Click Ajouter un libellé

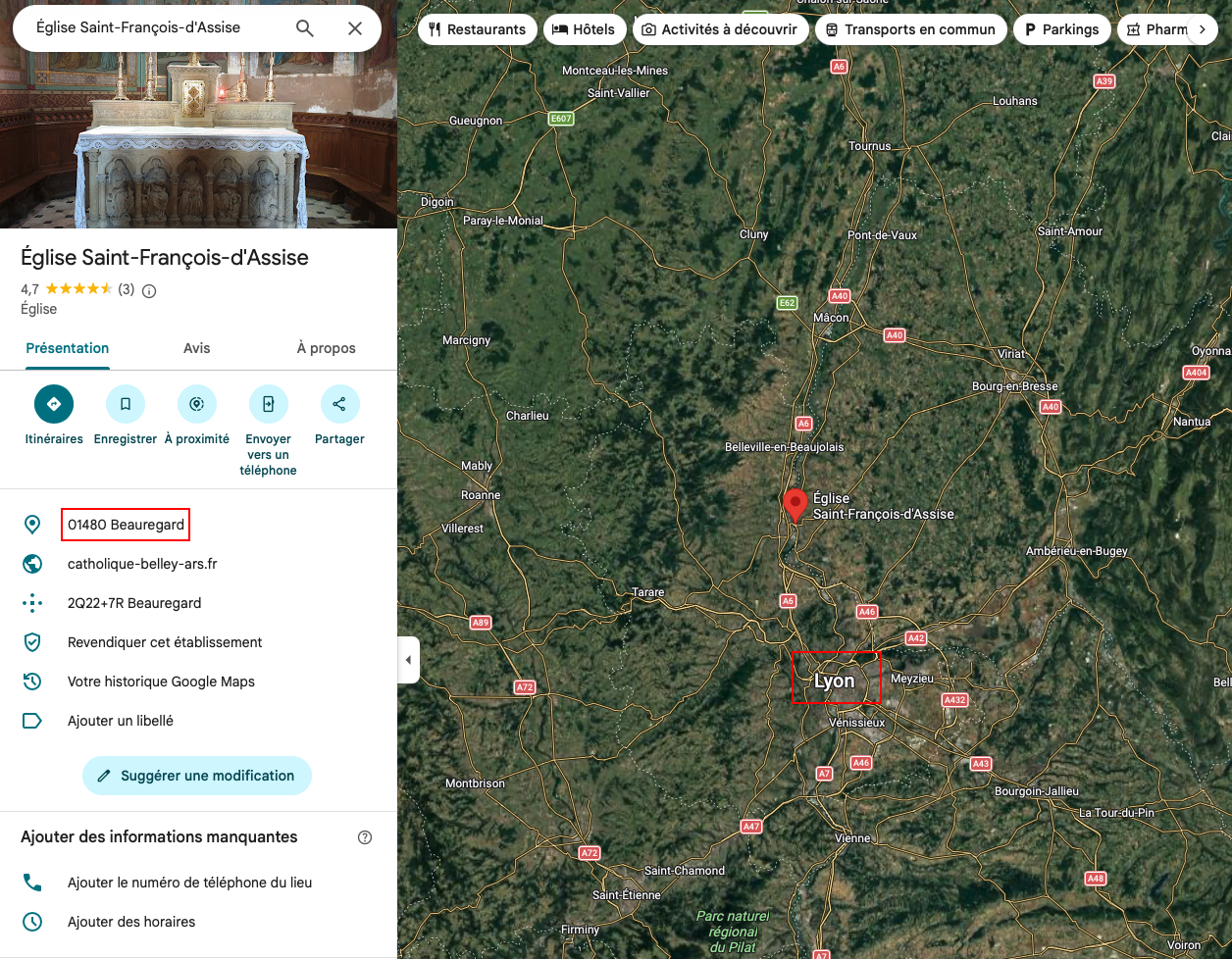pos(121,721)
